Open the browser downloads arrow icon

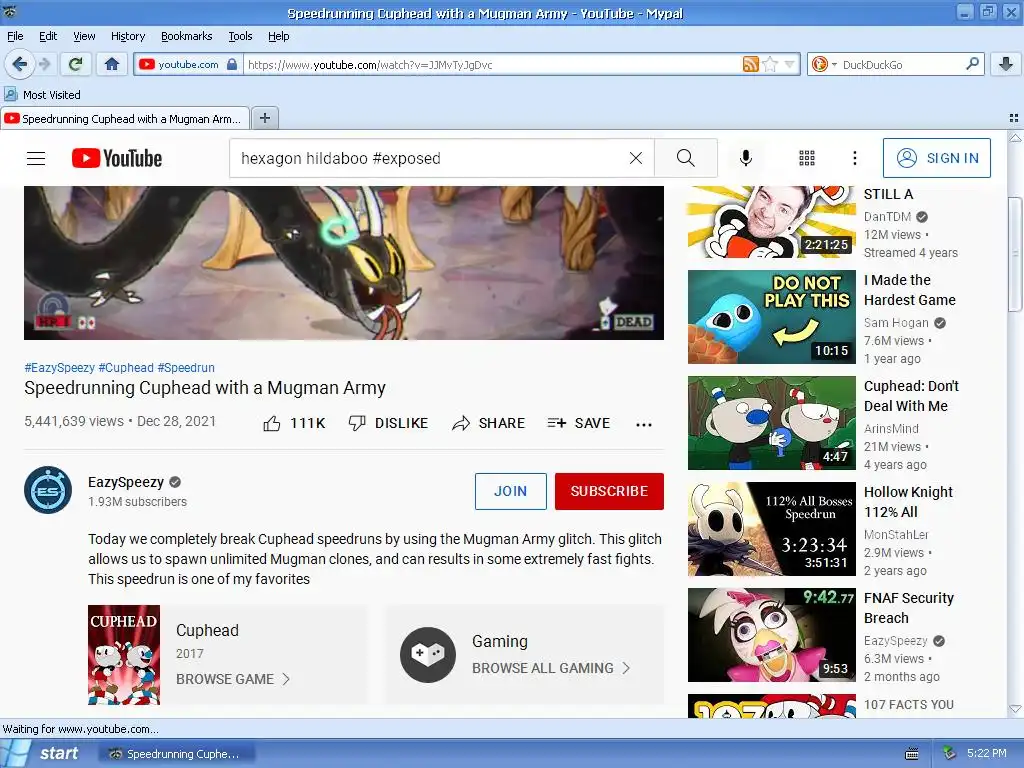pos(1006,64)
